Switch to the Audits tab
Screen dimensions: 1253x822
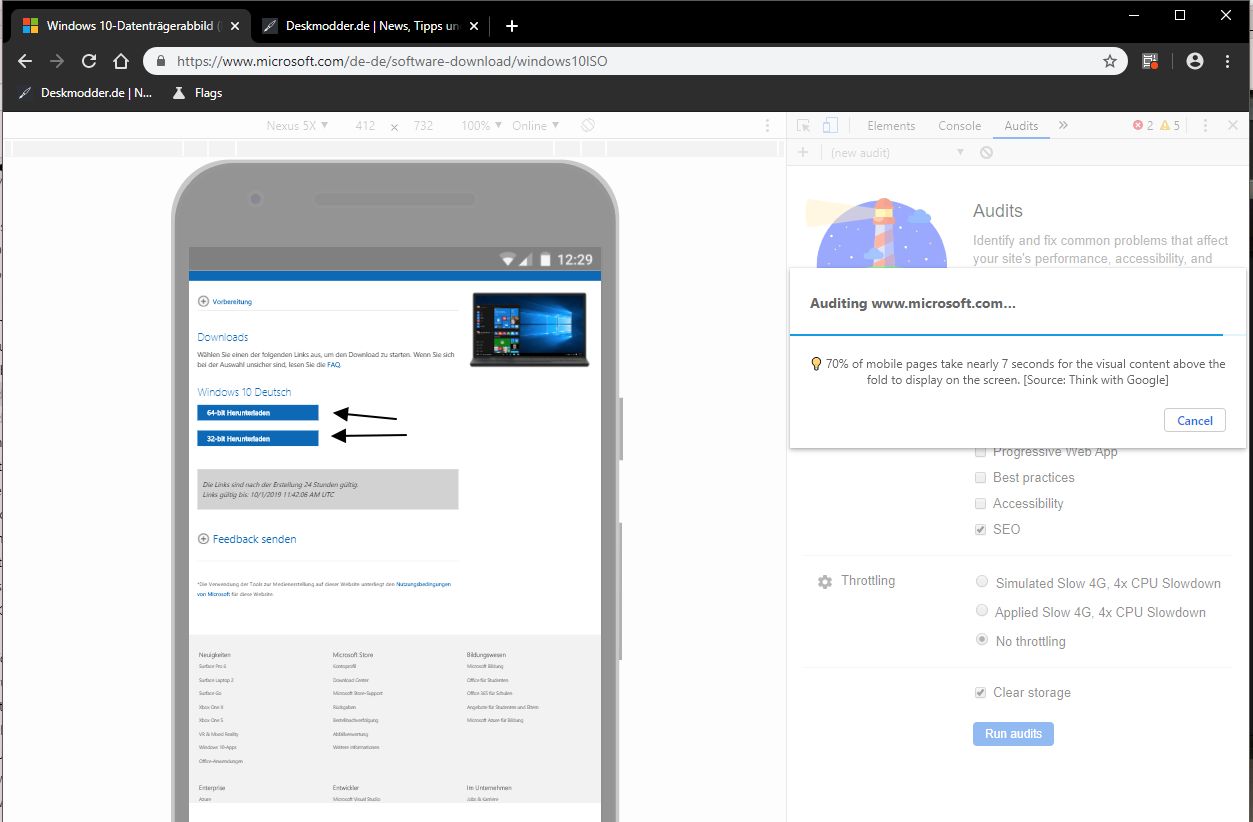coord(1021,126)
